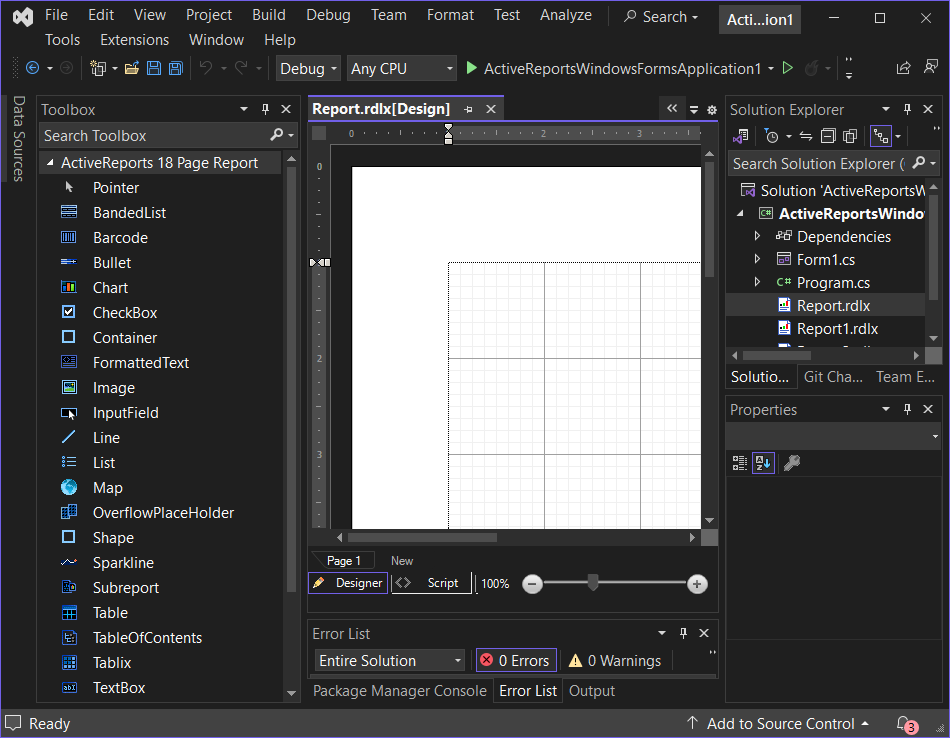Collapse the ActiveReportsWindowsFormsApplication1 project node in Solution Explorer
Viewport: 950px width, 738px height.
[x=740, y=213]
